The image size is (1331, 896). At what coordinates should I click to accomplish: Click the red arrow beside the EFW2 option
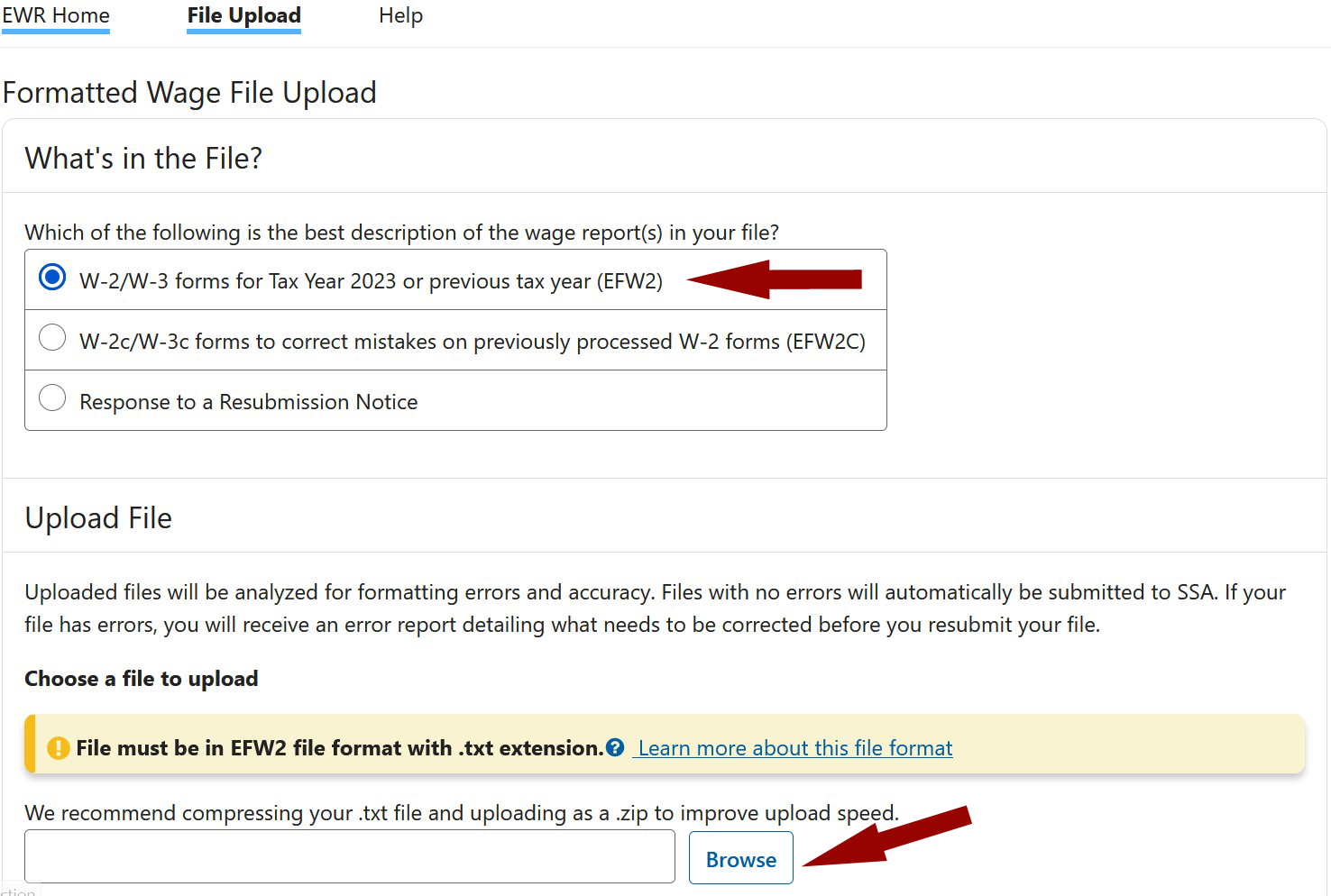click(776, 279)
